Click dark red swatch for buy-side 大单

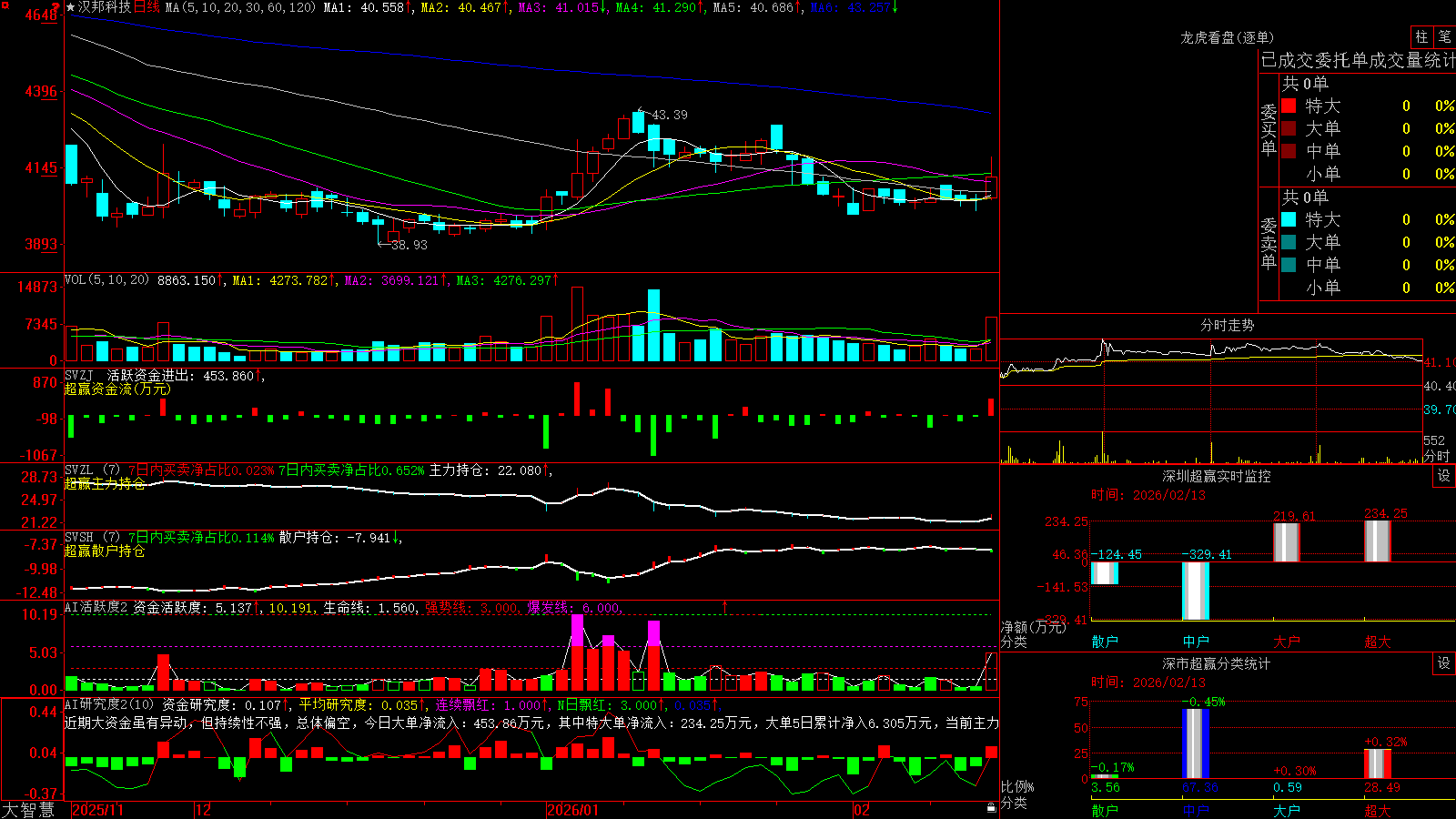[x=1289, y=128]
